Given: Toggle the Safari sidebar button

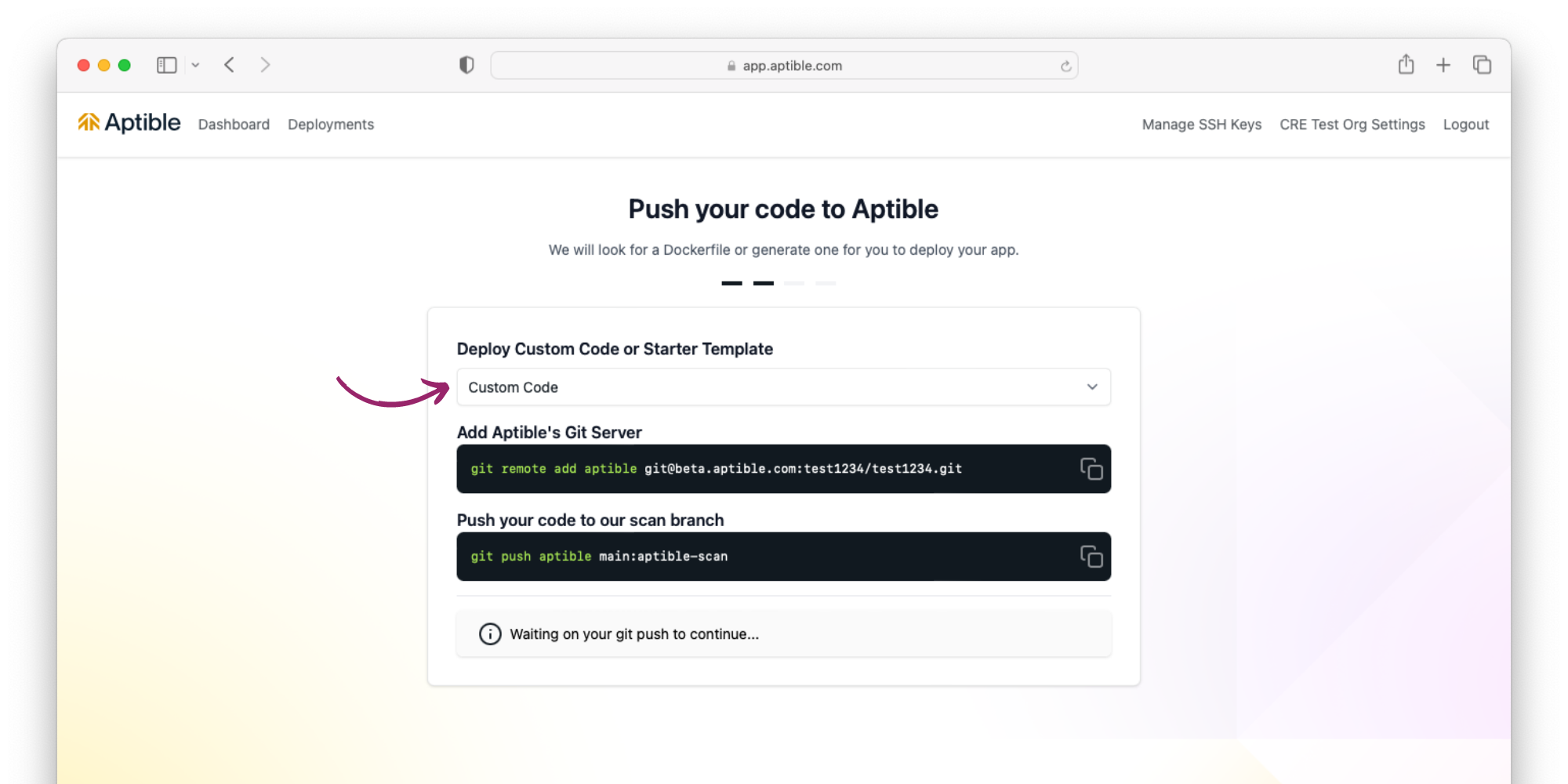Looking at the screenshot, I should point(167,65).
